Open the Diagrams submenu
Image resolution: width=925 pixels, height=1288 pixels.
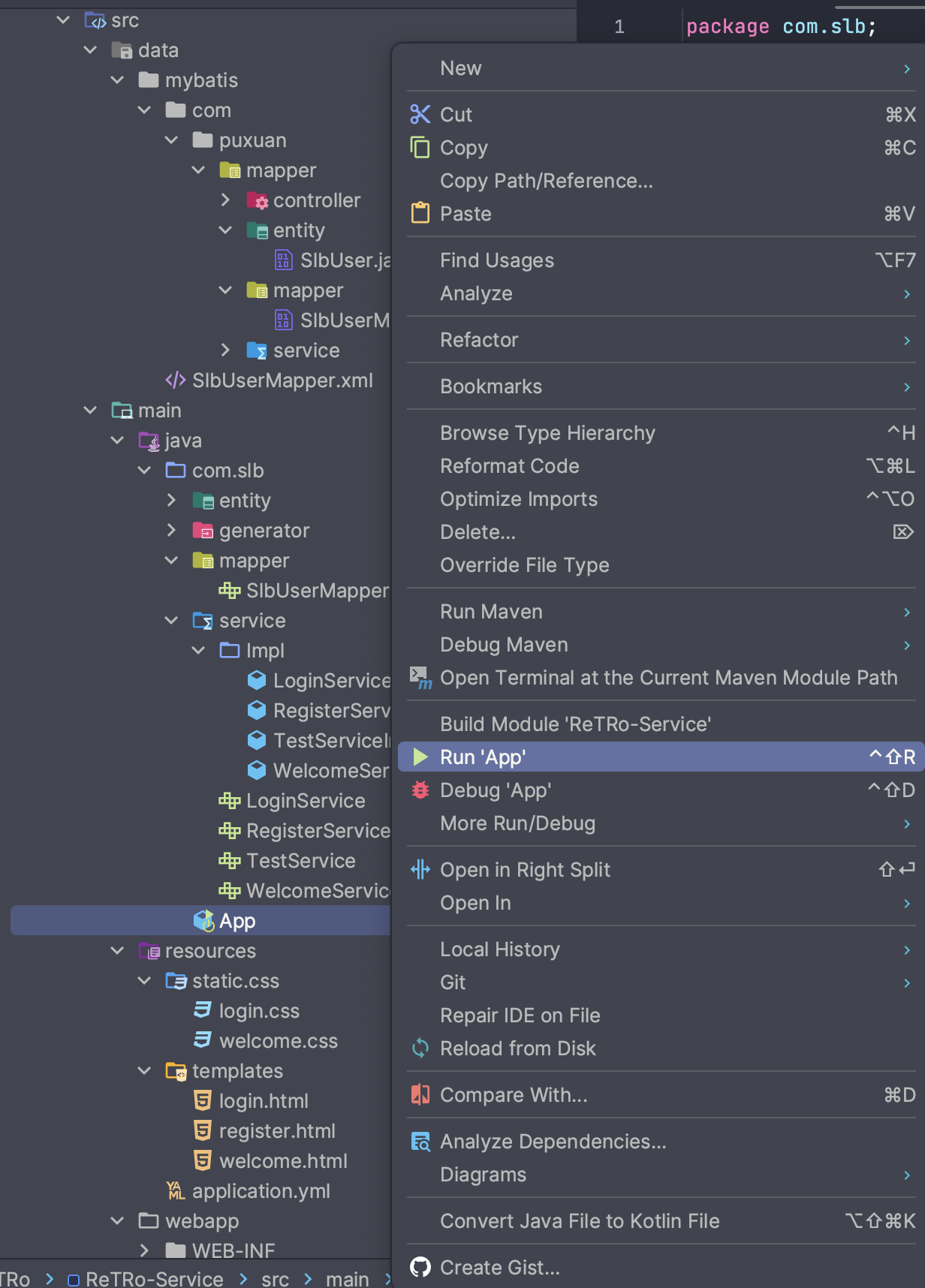(x=661, y=1175)
